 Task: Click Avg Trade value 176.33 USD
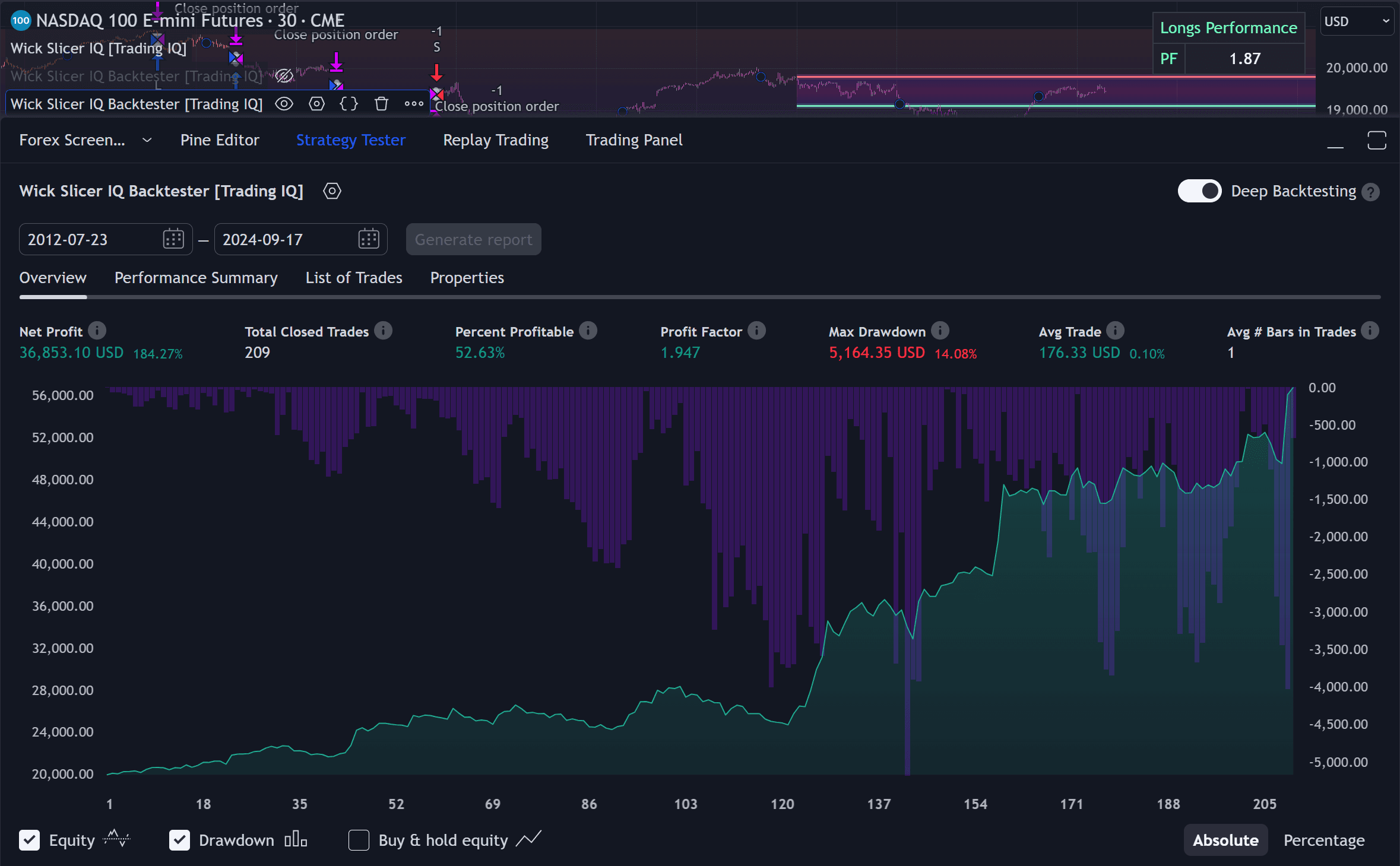click(x=1079, y=353)
